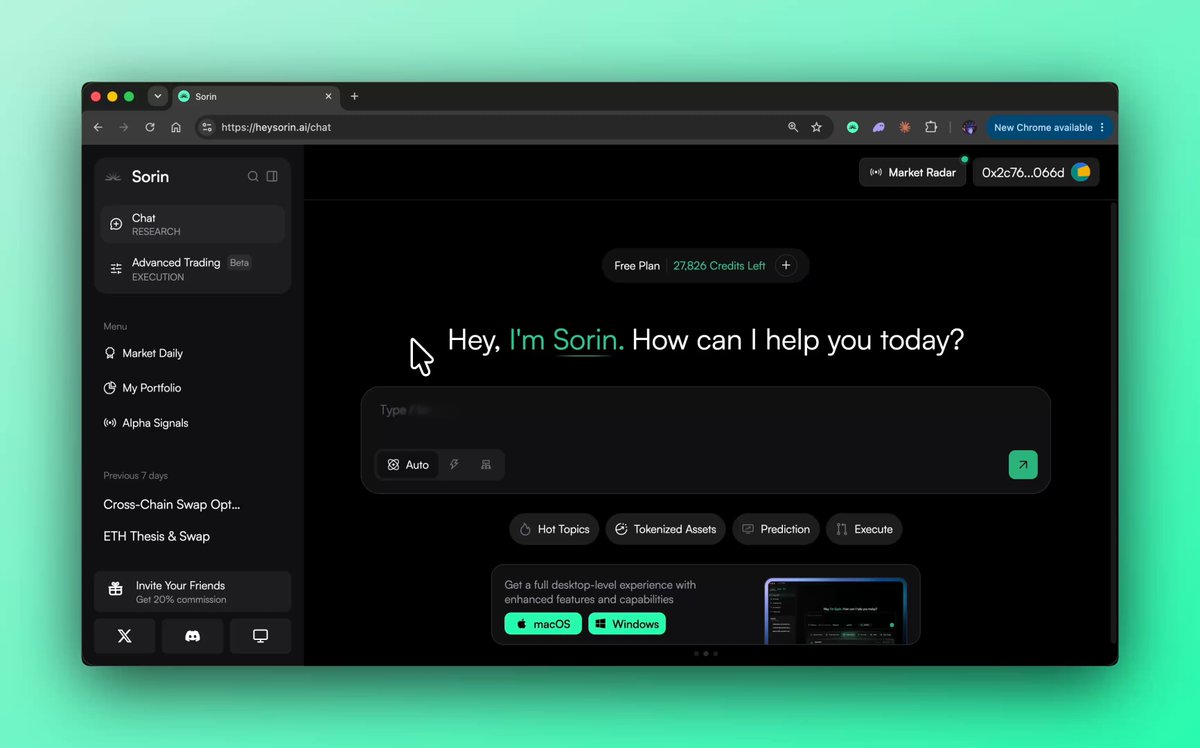1200x748 pixels.
Task: Click Hot Topics chip
Action: coord(554,529)
